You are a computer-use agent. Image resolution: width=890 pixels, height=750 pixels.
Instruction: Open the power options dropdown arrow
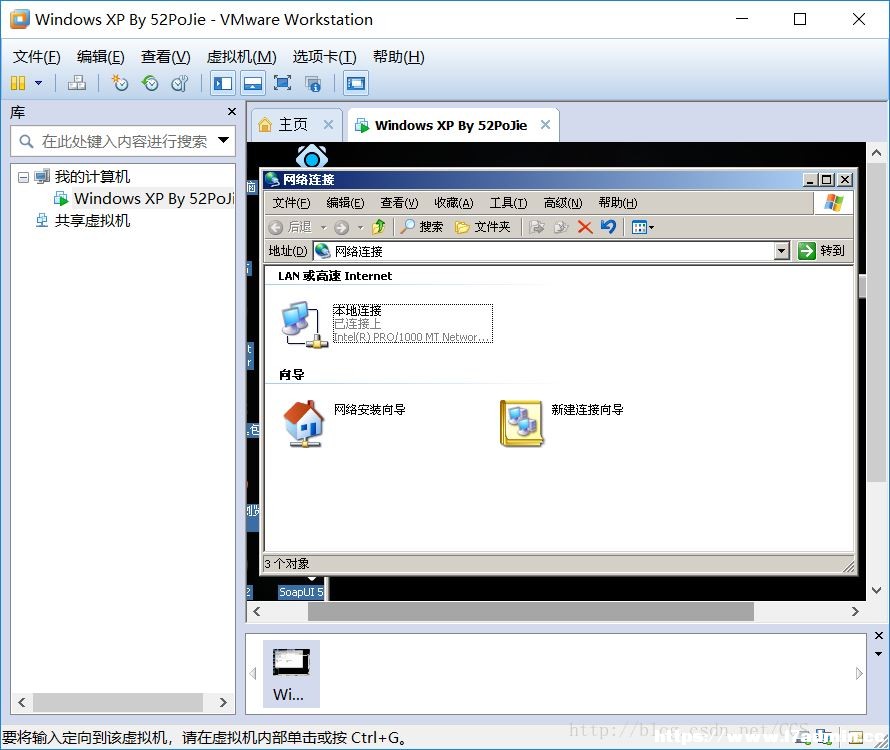39,83
